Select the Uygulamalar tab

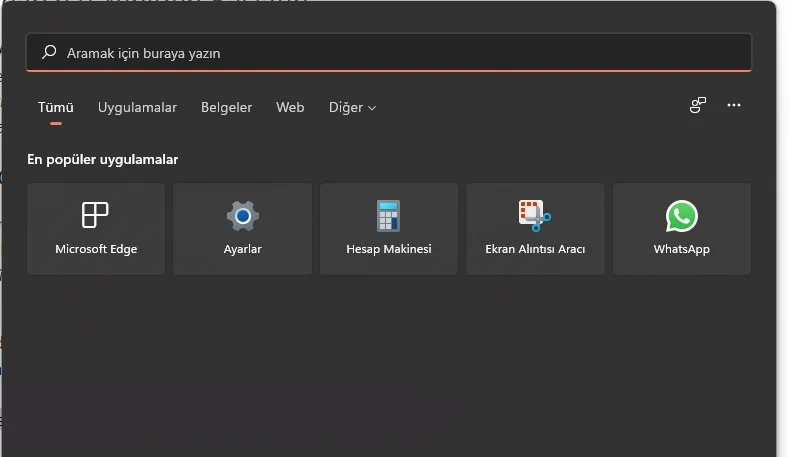point(137,107)
